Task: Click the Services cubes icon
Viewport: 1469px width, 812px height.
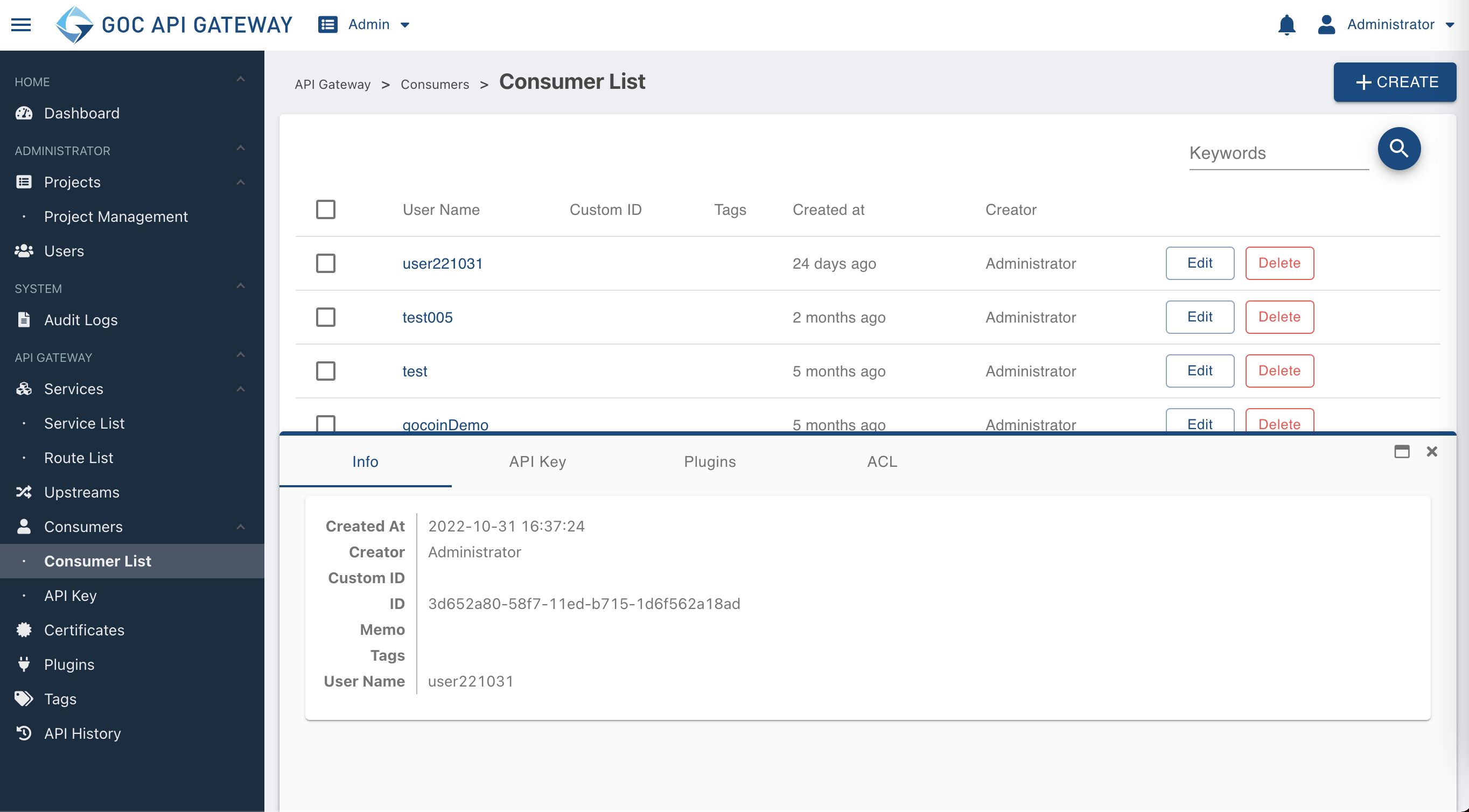Action: tap(24, 389)
